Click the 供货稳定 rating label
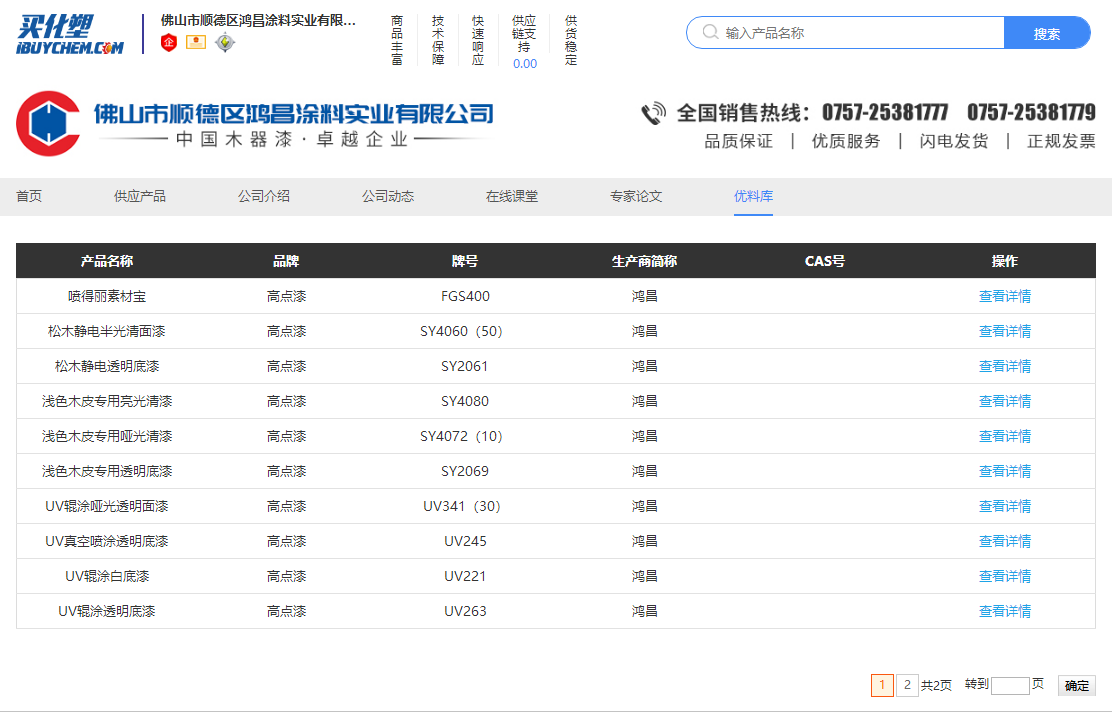 tap(571, 40)
